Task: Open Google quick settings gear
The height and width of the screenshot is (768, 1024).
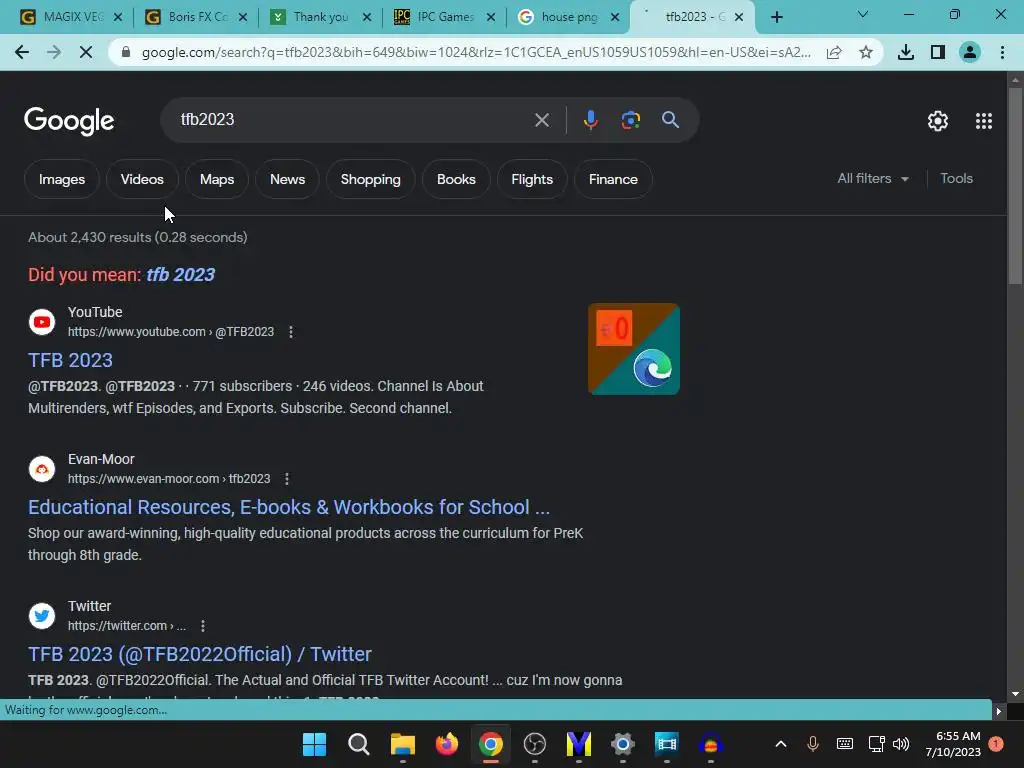Action: [x=938, y=121]
